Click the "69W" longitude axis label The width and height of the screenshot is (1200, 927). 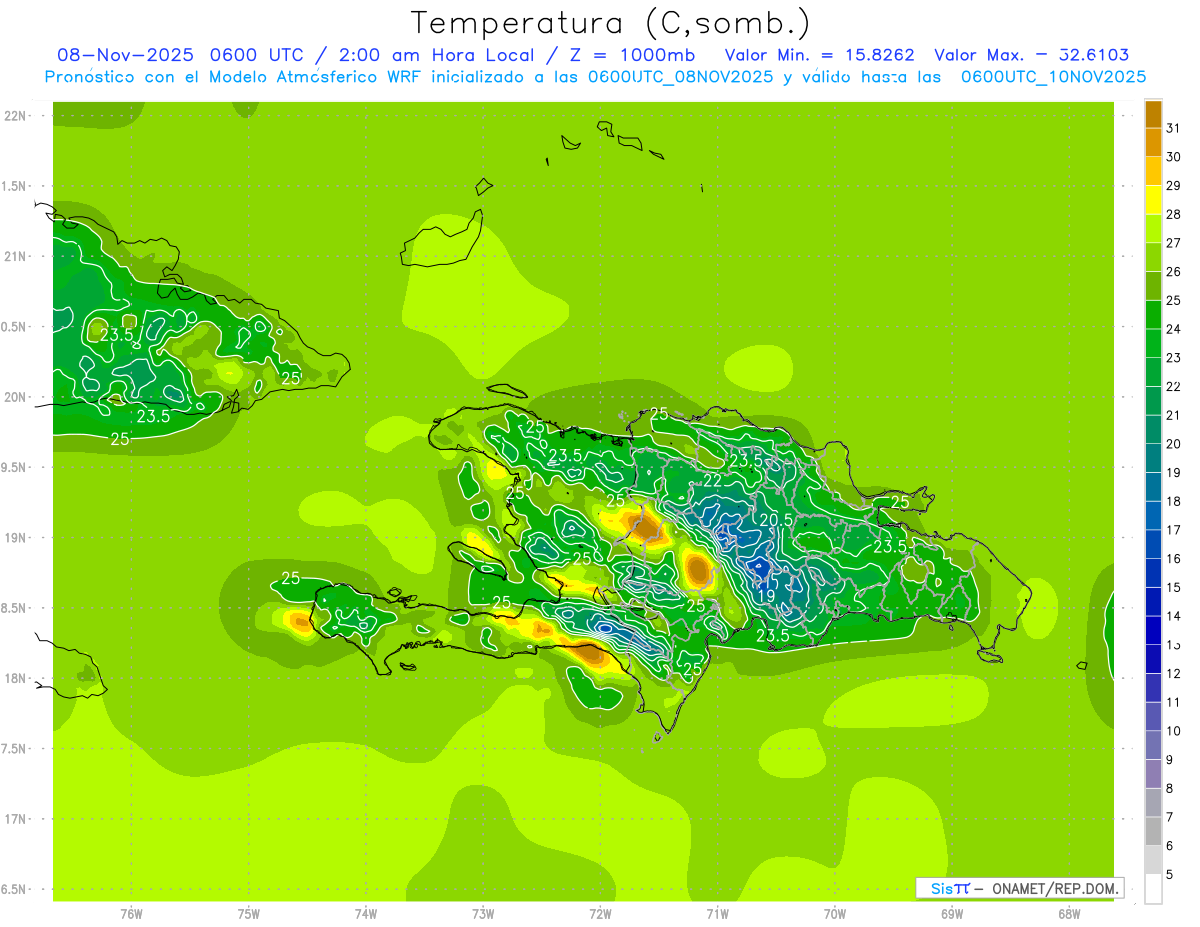click(x=952, y=913)
